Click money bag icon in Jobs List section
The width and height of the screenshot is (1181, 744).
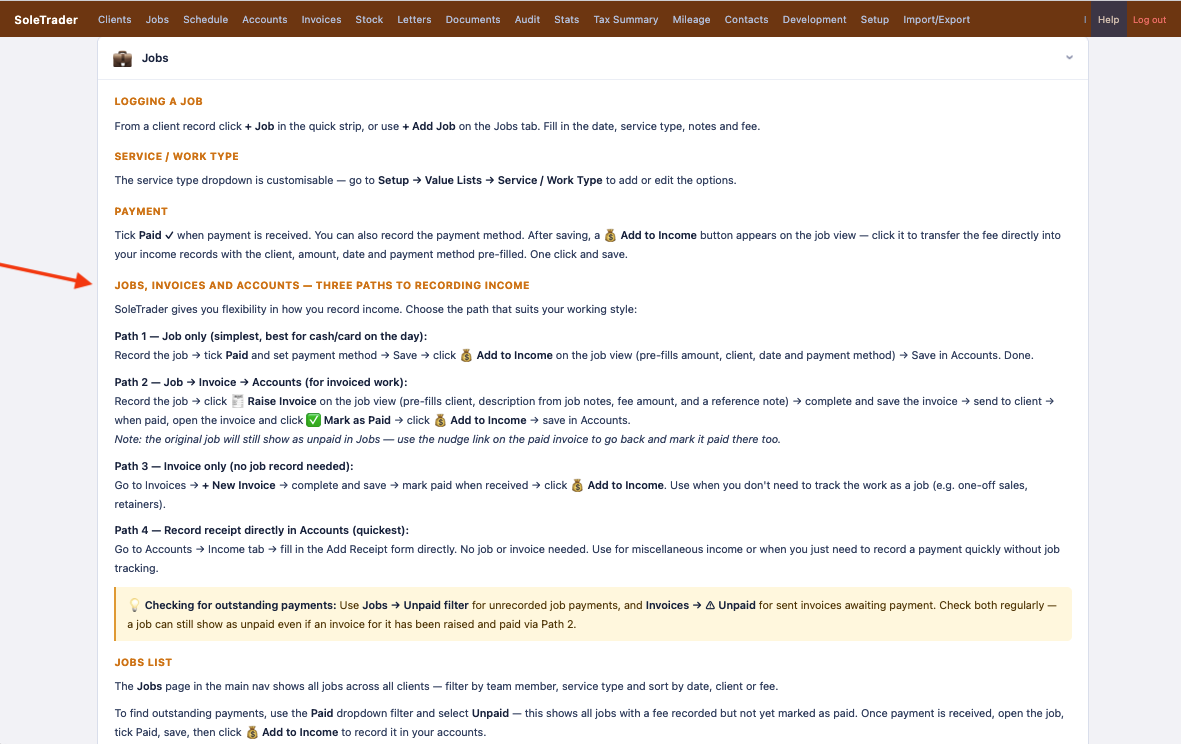point(252,733)
